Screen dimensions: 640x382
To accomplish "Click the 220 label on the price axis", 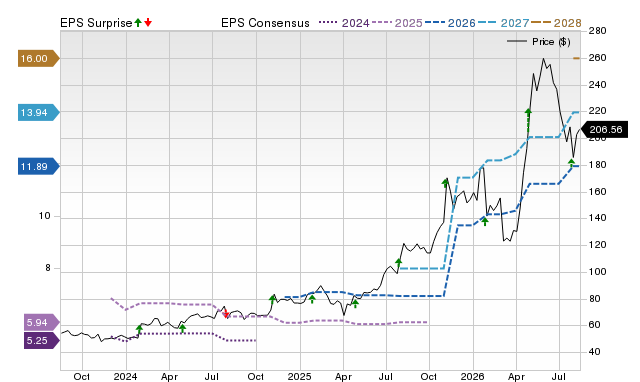I will click(x=598, y=111).
